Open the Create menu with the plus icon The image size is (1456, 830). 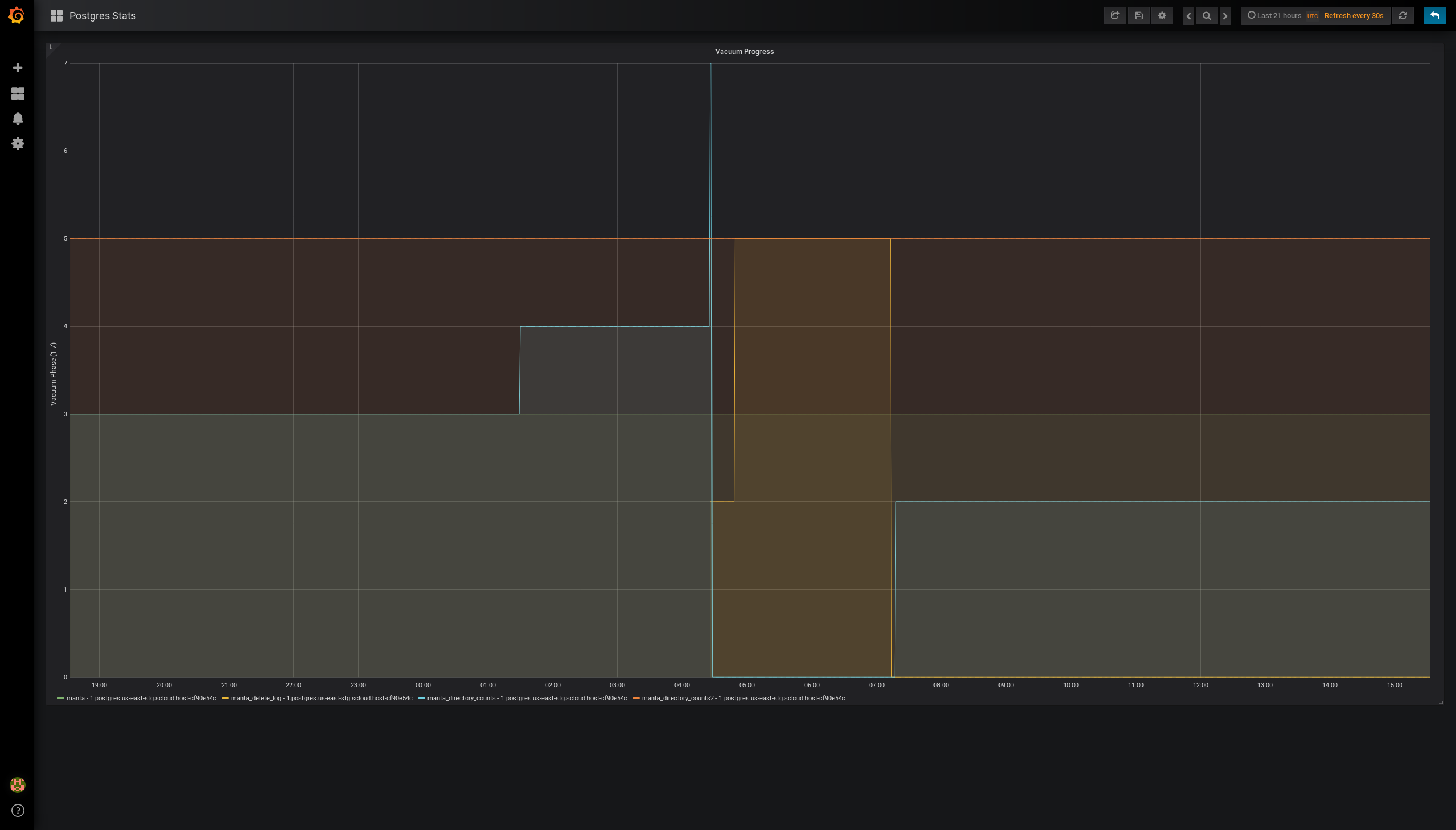(x=18, y=67)
